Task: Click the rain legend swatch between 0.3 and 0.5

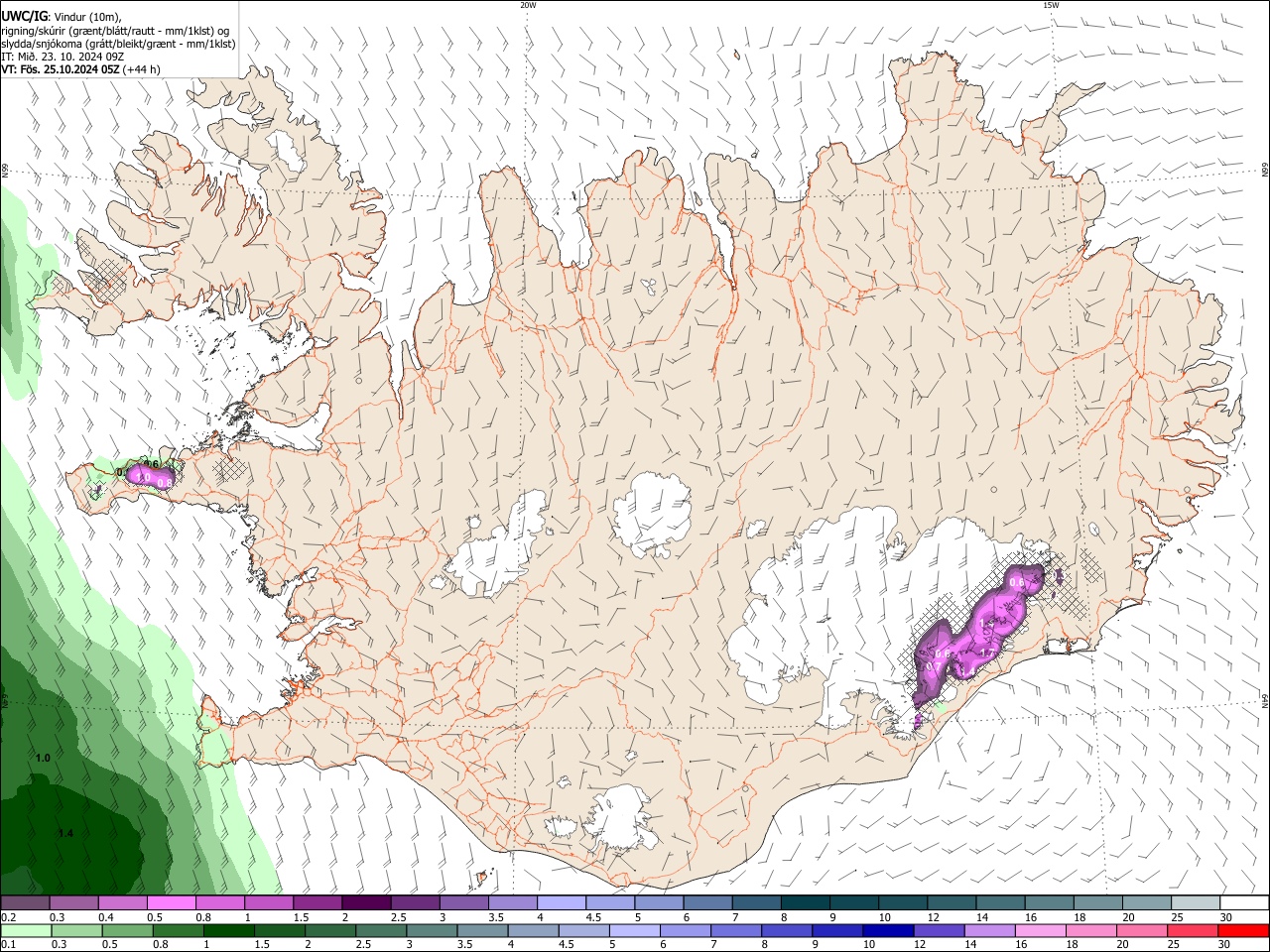Action: click(x=76, y=930)
